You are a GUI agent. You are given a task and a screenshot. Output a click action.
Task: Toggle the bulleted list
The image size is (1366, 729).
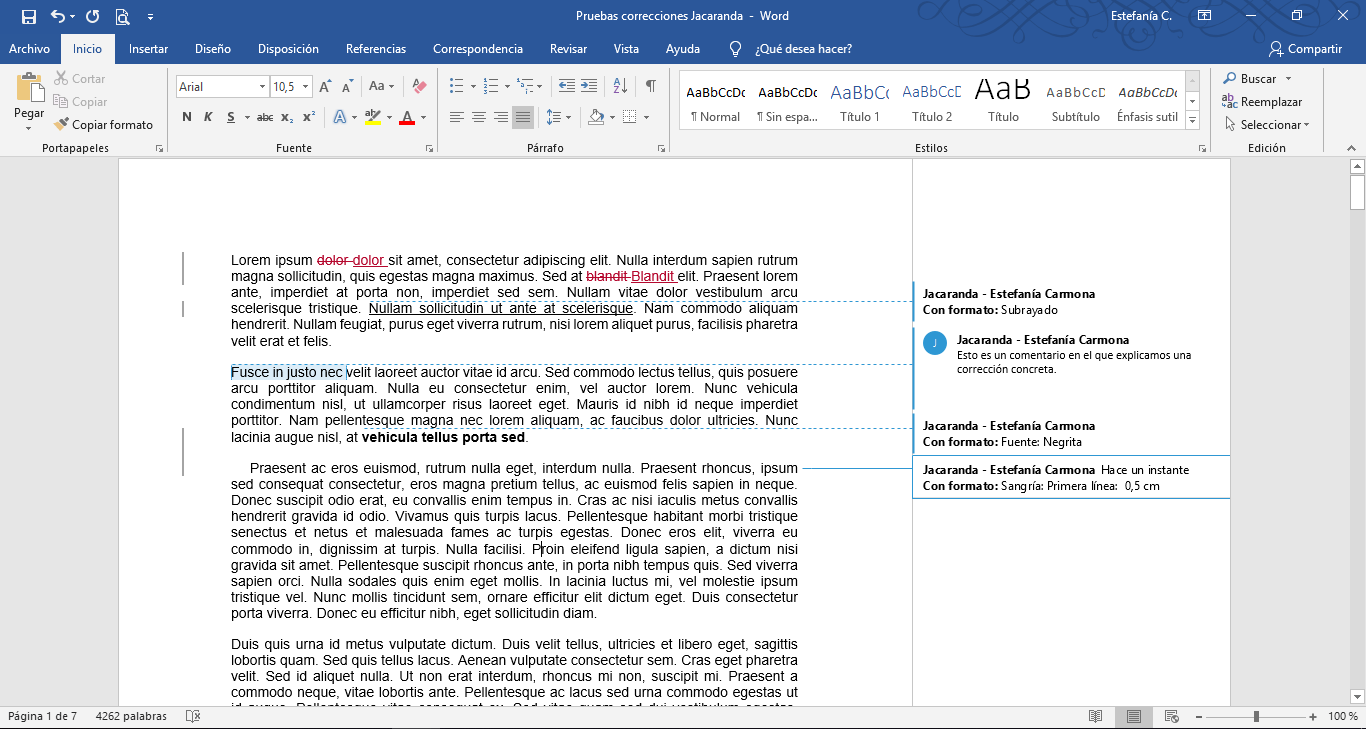click(459, 87)
